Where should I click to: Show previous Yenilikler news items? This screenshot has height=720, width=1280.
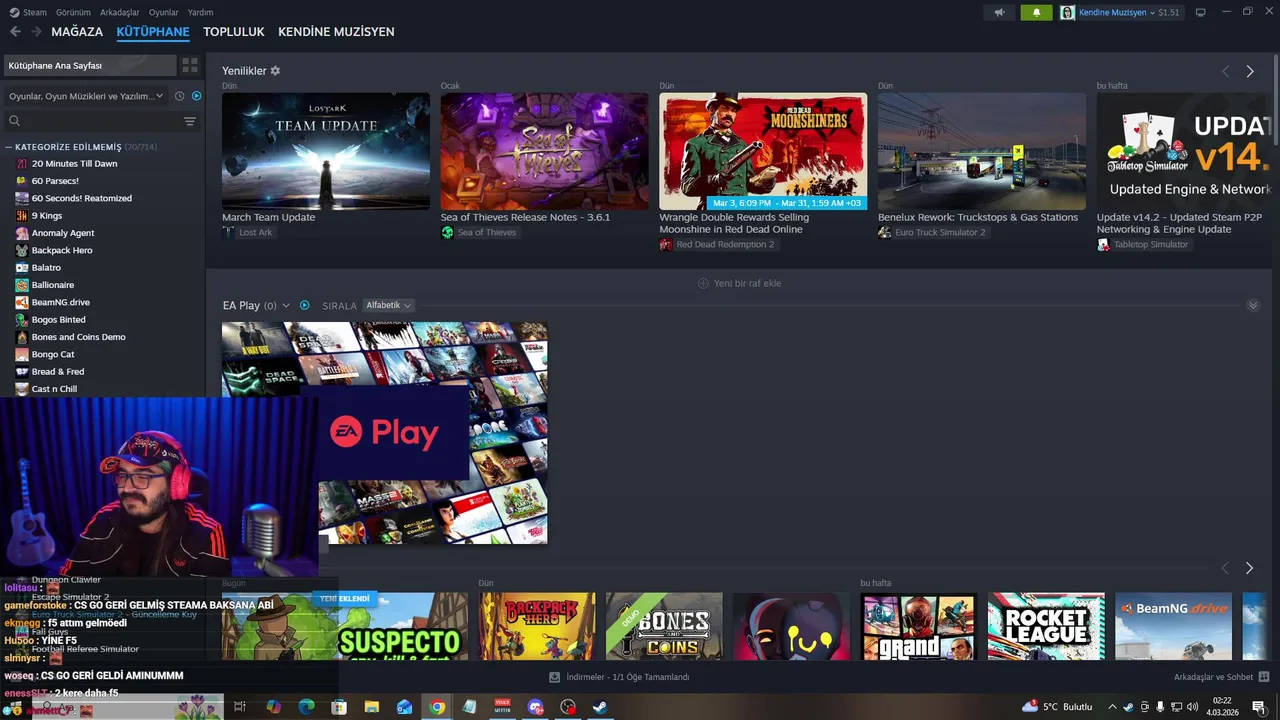(x=1225, y=71)
